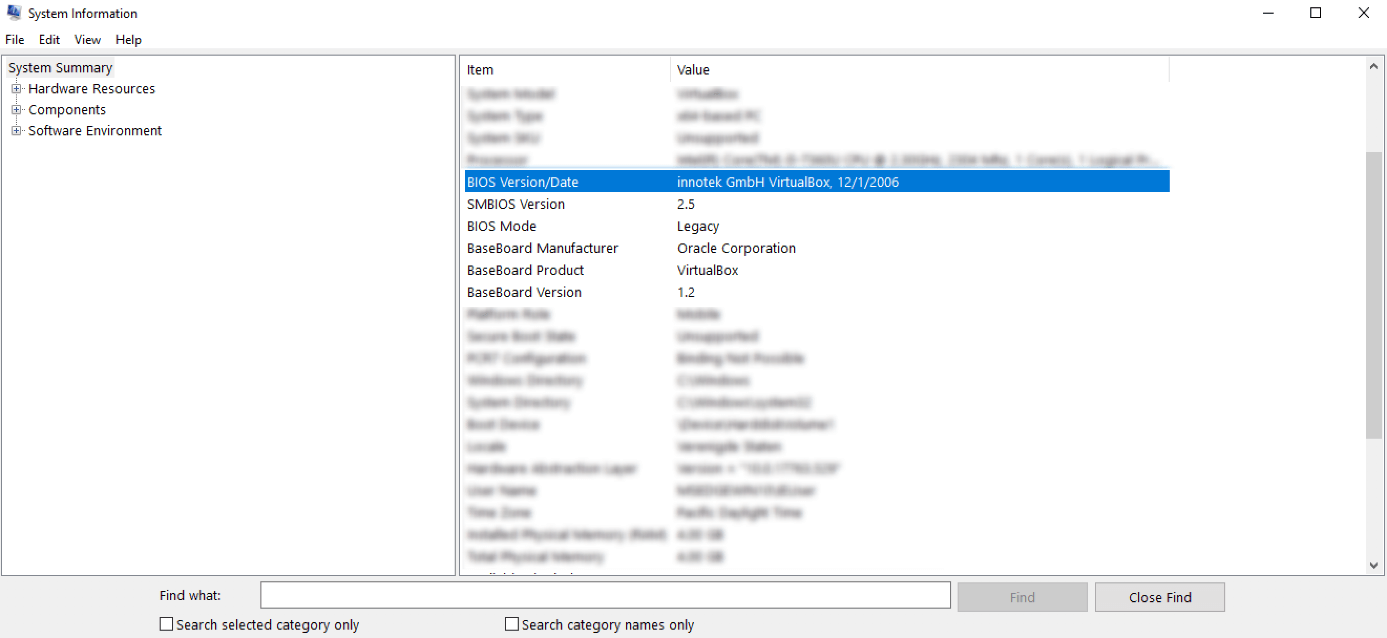Expand the Software Environment tree node
The width and height of the screenshot is (1387, 638).
[16, 131]
